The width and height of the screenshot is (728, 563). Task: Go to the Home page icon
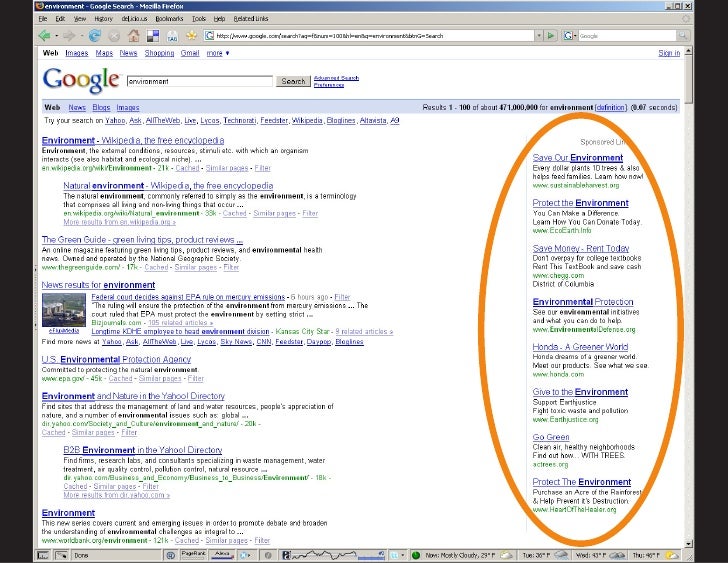pyautogui.click(x=134, y=35)
